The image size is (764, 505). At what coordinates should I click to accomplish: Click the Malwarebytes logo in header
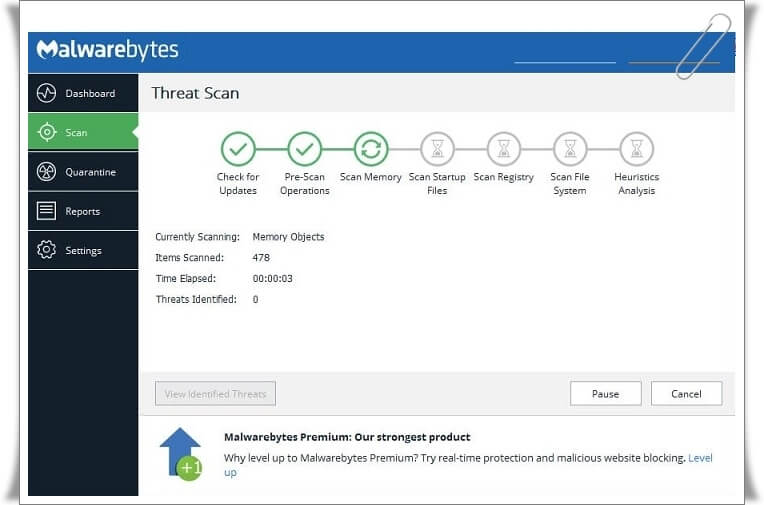pos(108,50)
